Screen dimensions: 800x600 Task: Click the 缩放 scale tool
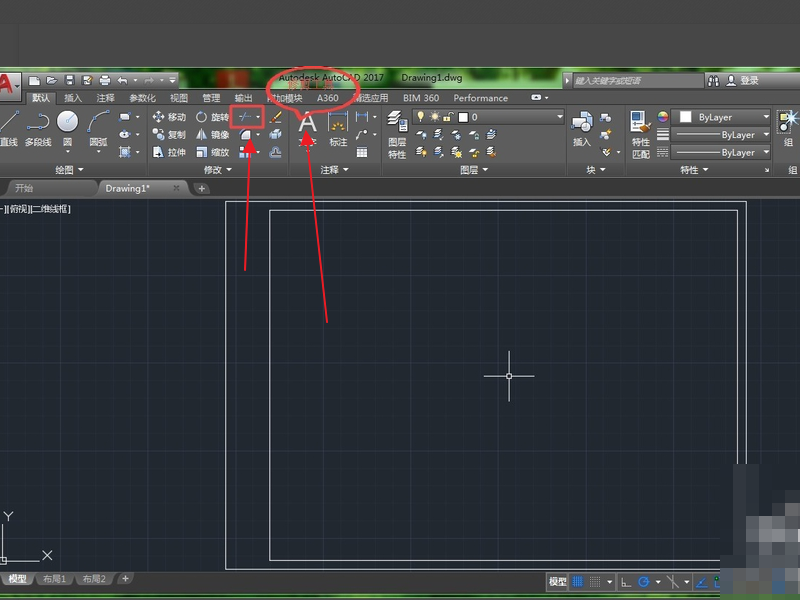(212, 152)
